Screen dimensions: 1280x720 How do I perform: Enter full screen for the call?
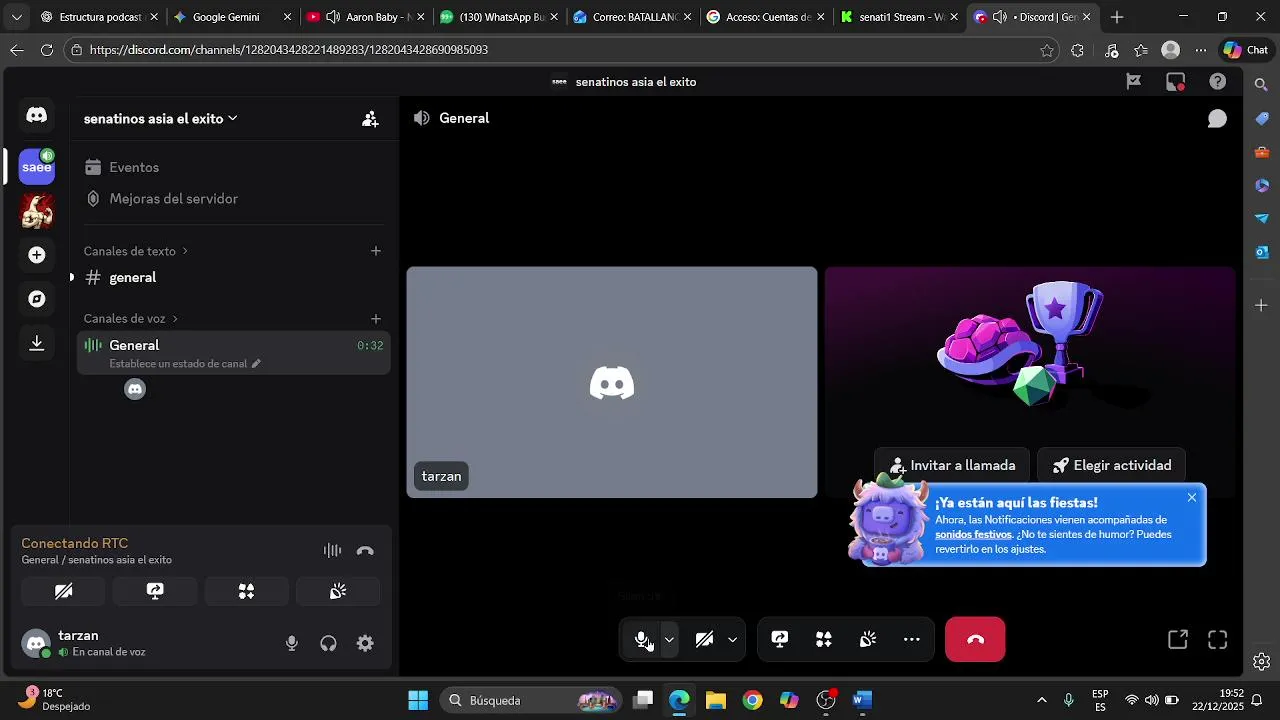tap(1217, 640)
